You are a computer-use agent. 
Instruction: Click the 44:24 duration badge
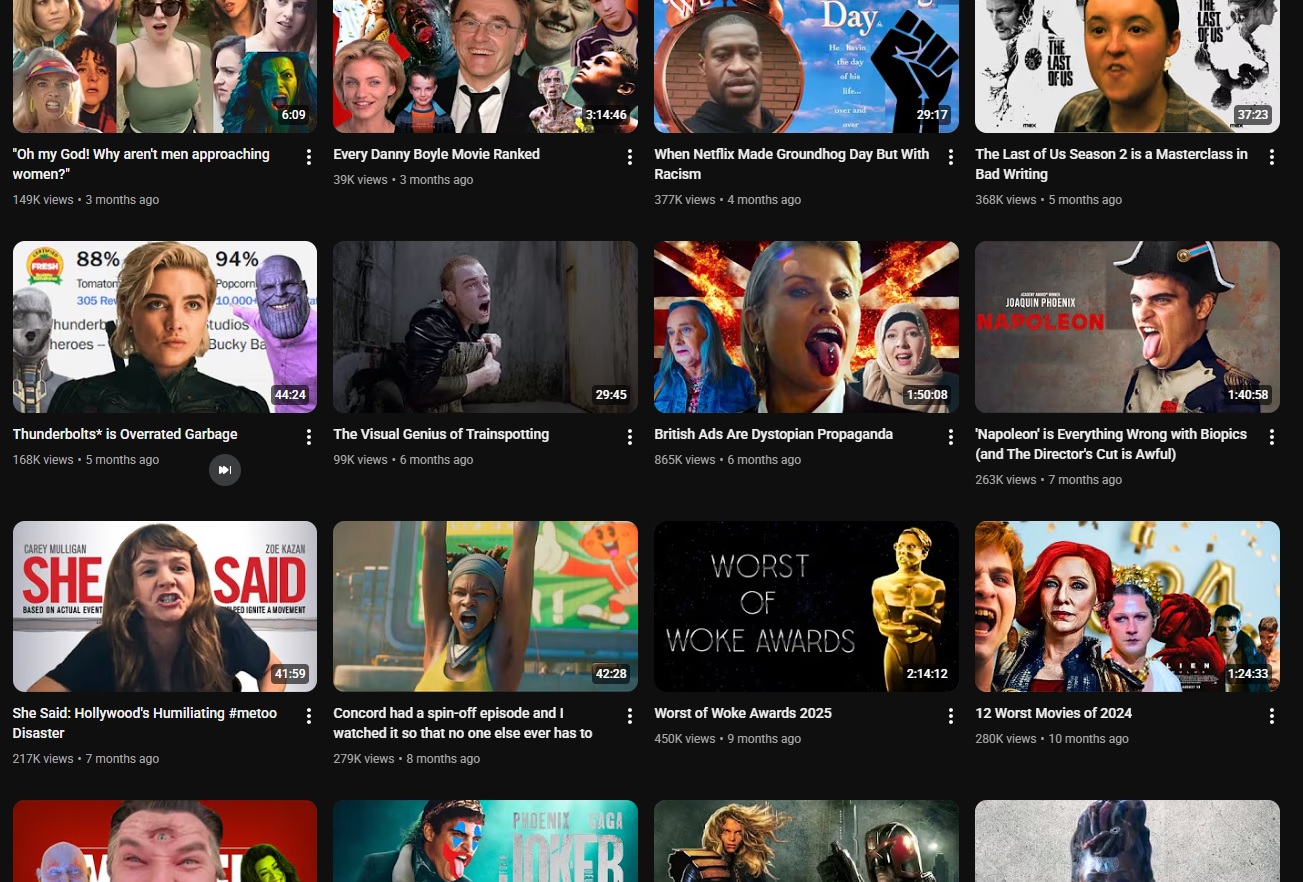coord(290,395)
